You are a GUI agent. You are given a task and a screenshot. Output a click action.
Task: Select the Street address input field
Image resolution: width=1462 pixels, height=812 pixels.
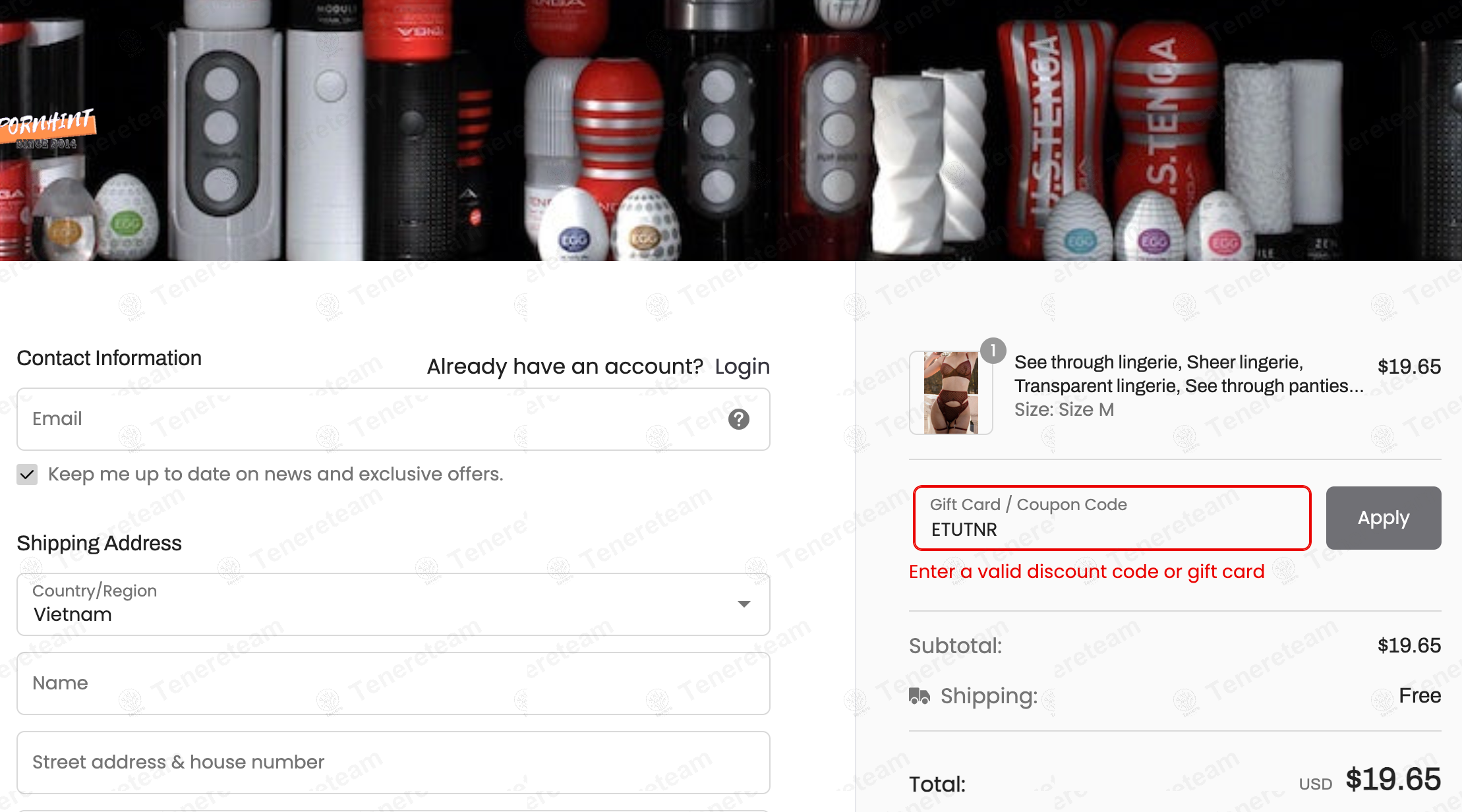(393, 763)
